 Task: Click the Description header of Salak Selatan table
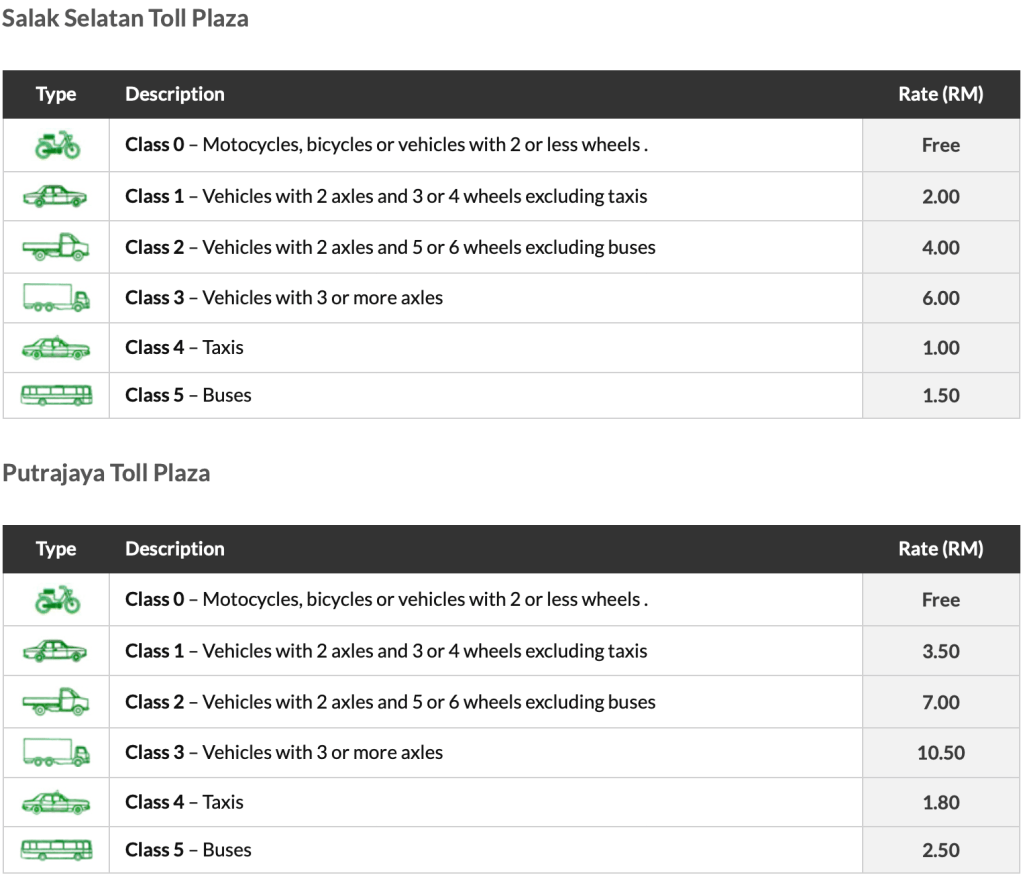pos(175,94)
